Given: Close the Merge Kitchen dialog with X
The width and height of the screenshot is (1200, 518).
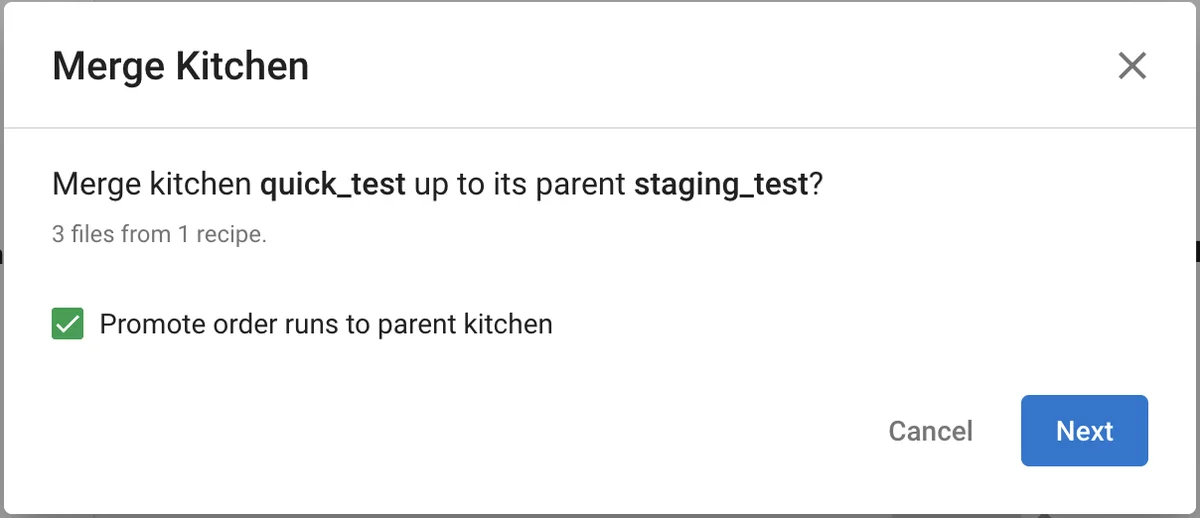Looking at the screenshot, I should (1131, 67).
